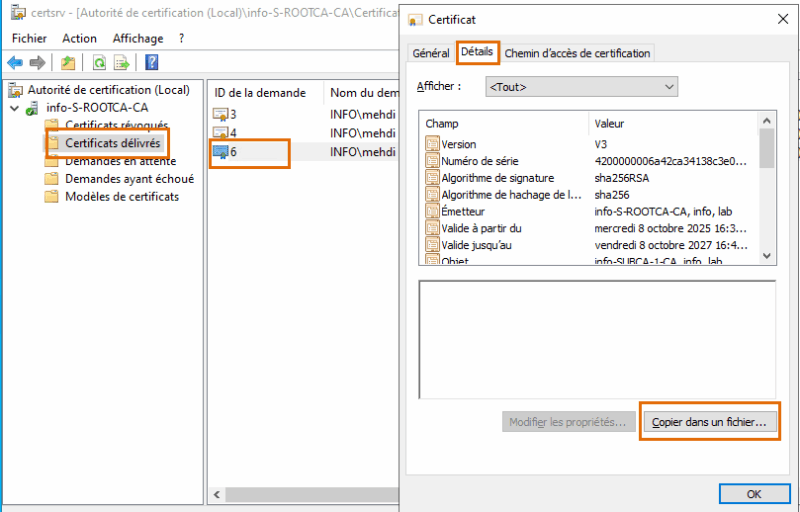The width and height of the screenshot is (800, 512).
Task: Click the Demandes ayant échoué folder icon
Action: (x=51, y=179)
